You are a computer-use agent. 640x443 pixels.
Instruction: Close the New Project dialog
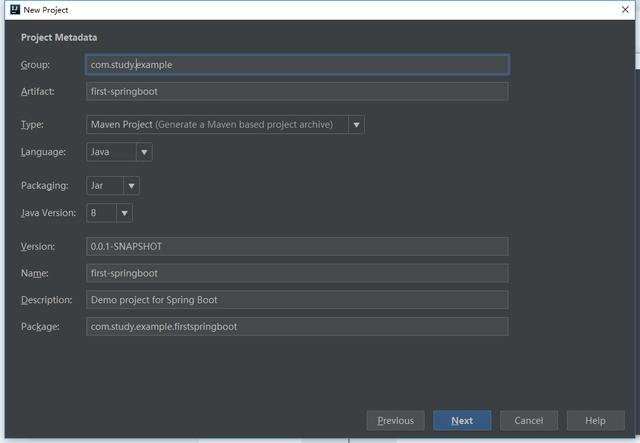tap(625, 9)
